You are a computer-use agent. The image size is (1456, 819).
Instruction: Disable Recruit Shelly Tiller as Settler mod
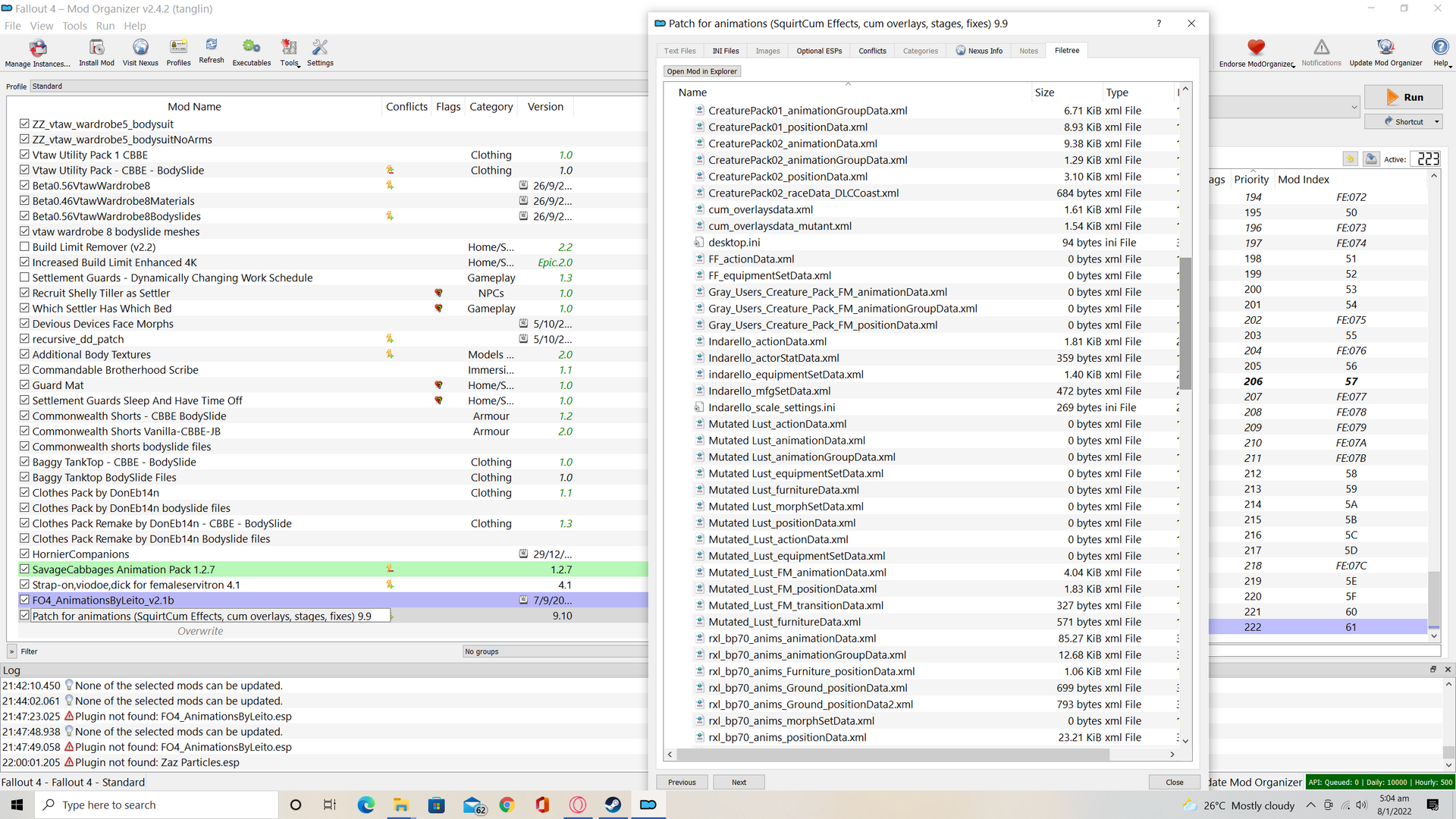(x=24, y=293)
